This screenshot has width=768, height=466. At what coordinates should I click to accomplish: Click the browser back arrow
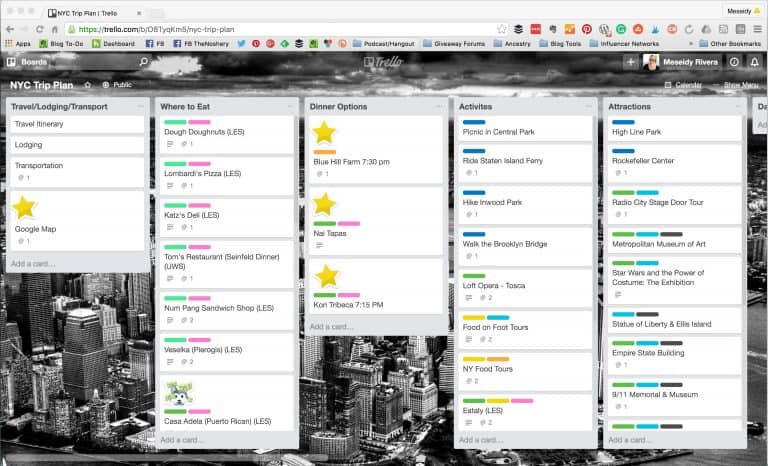tap(10, 29)
